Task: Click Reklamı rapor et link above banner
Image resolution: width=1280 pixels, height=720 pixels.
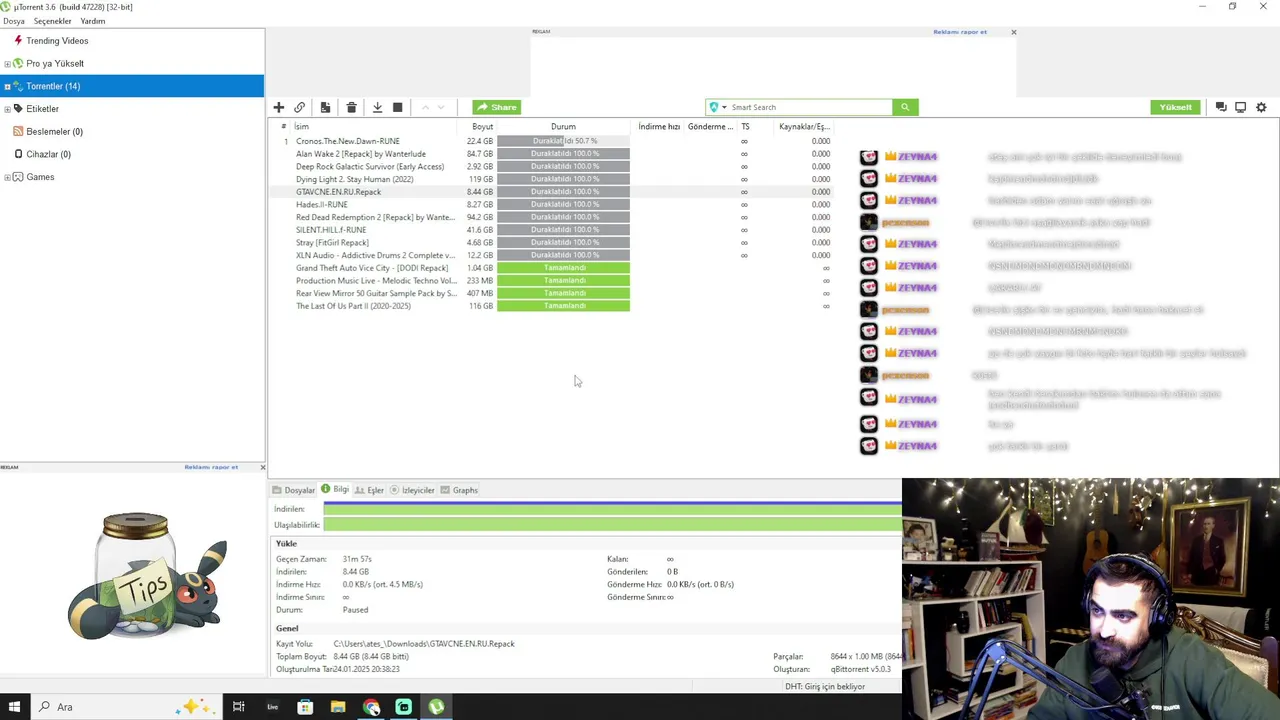Action: [x=960, y=32]
